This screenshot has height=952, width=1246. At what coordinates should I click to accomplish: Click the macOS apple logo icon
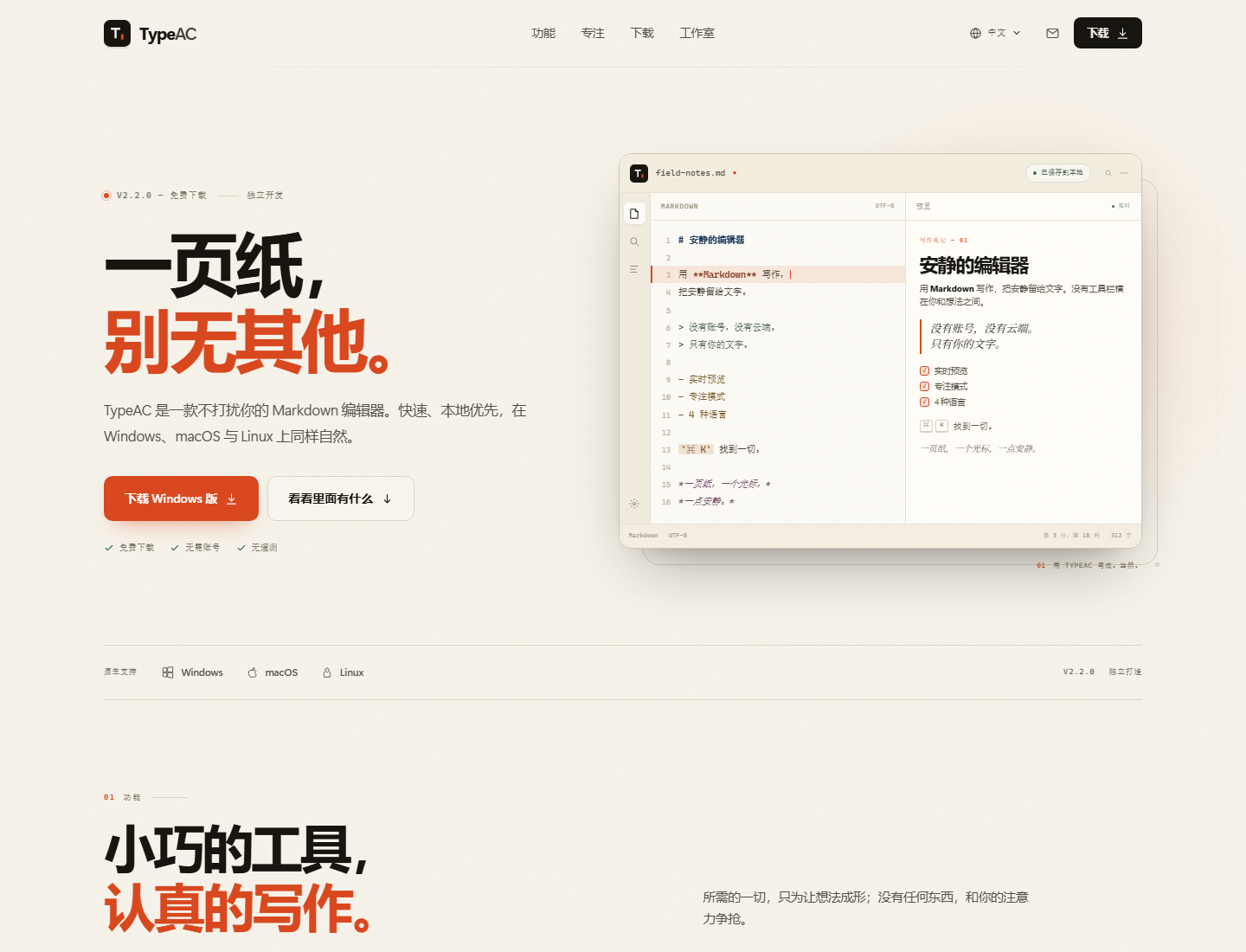click(253, 672)
